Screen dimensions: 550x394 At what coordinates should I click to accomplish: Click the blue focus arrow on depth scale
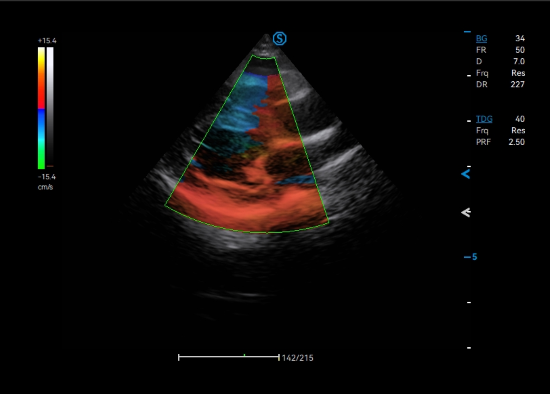[x=465, y=174]
